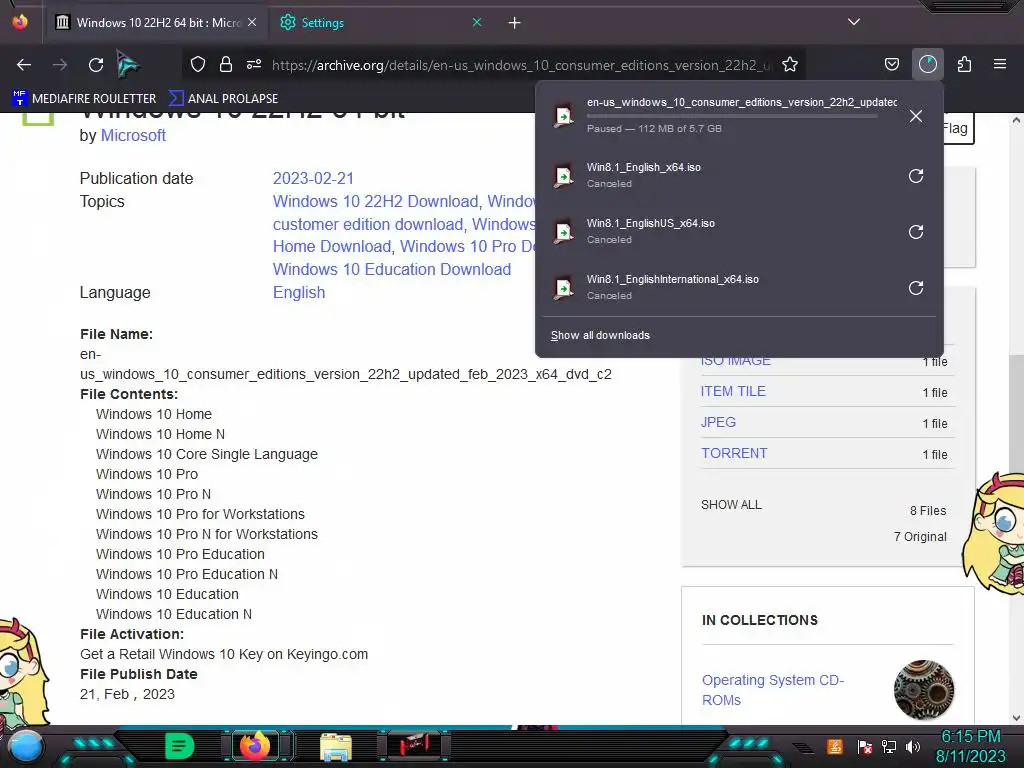Expand the list all tabs chevron
The width and height of the screenshot is (1024, 768).
(854, 22)
